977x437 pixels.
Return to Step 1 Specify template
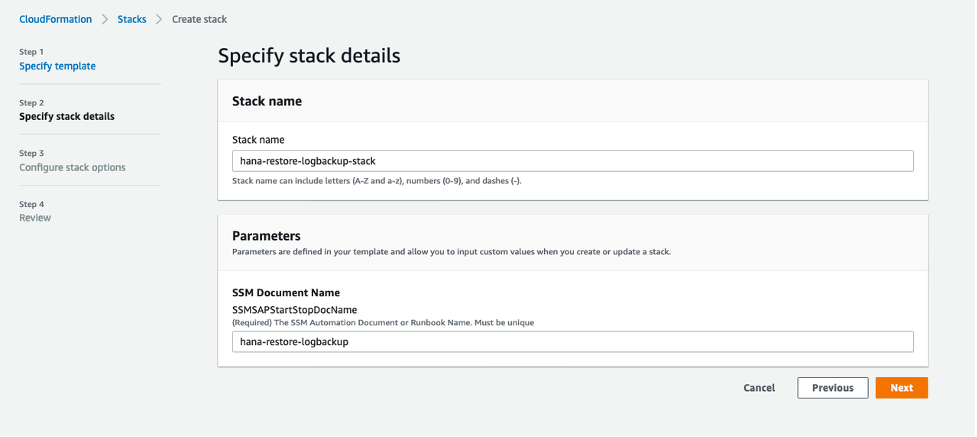click(x=58, y=66)
